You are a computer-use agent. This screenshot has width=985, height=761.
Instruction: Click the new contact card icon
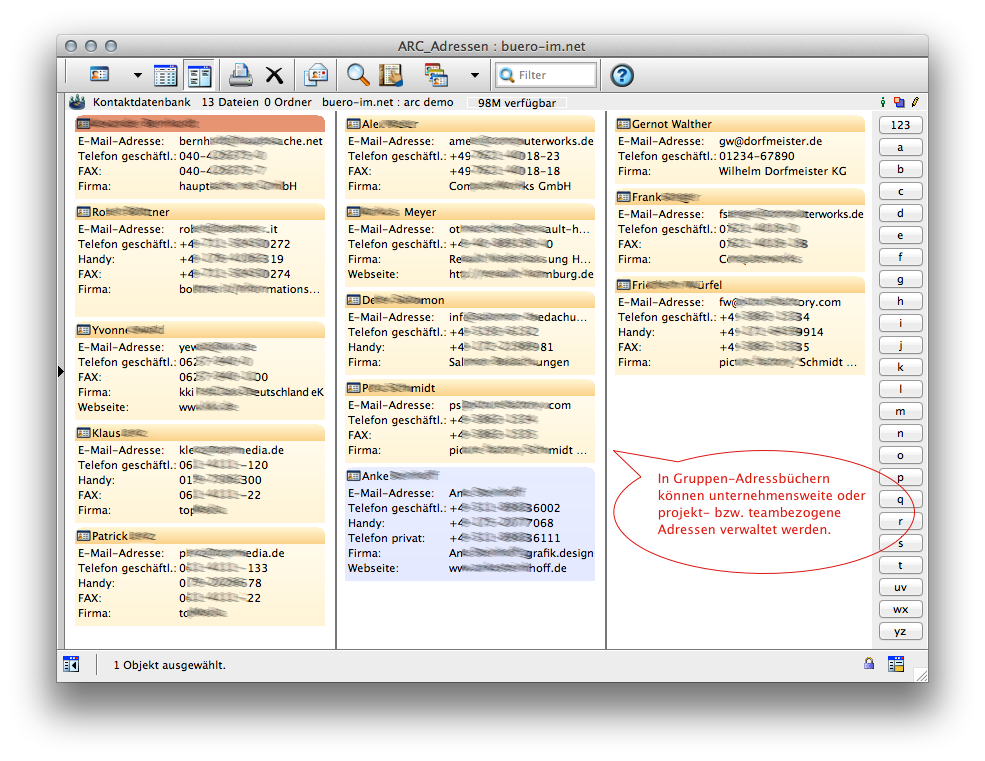click(x=99, y=75)
